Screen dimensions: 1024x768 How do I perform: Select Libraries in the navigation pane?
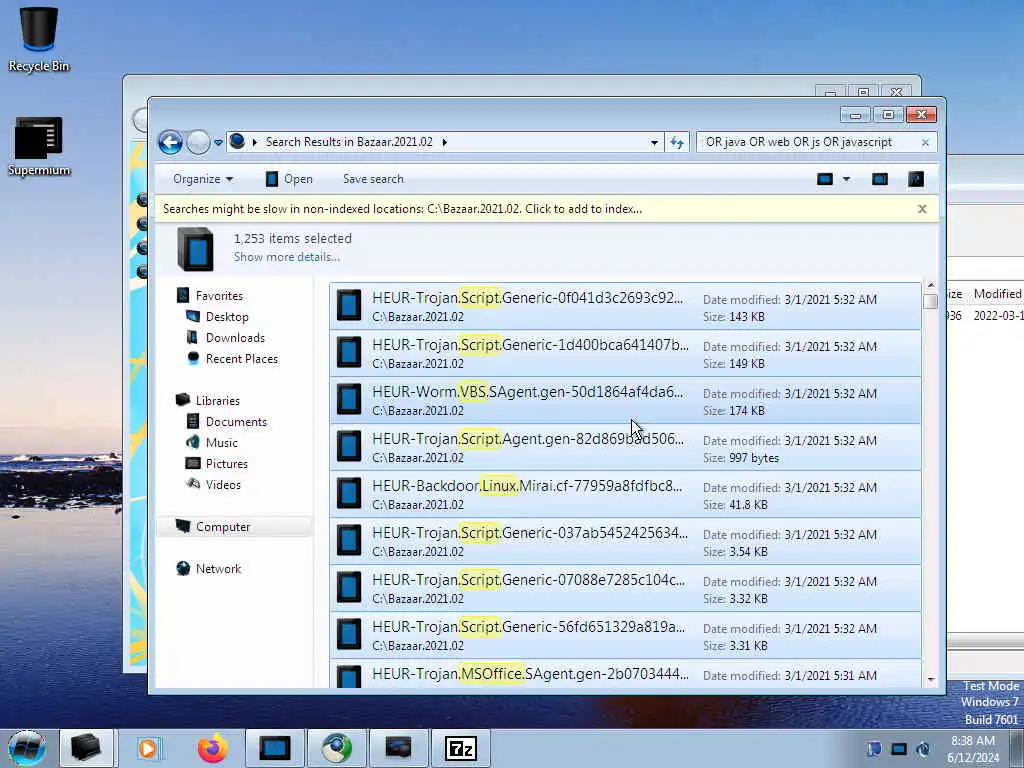pos(217,400)
